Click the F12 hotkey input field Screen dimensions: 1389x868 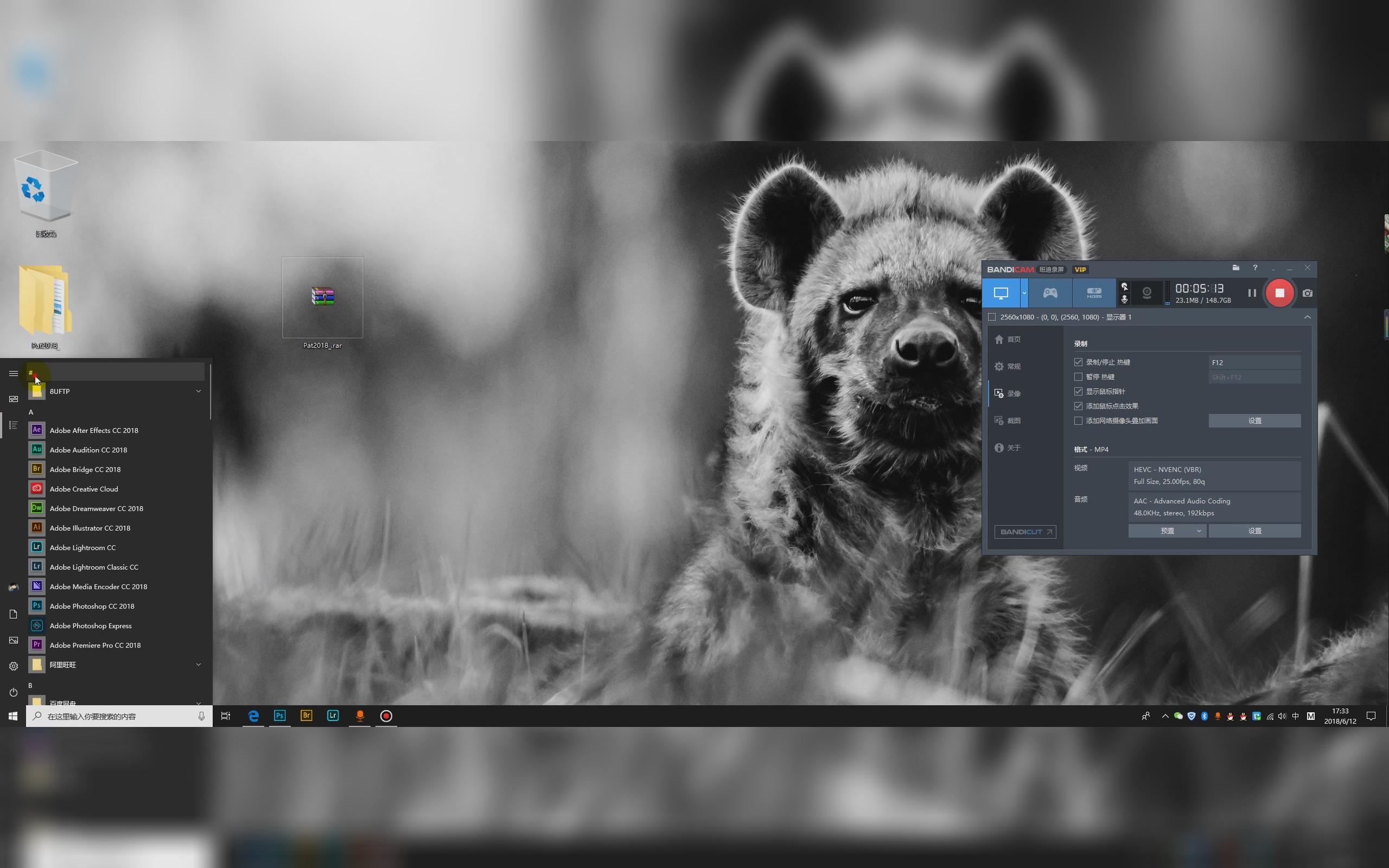[x=1254, y=362]
